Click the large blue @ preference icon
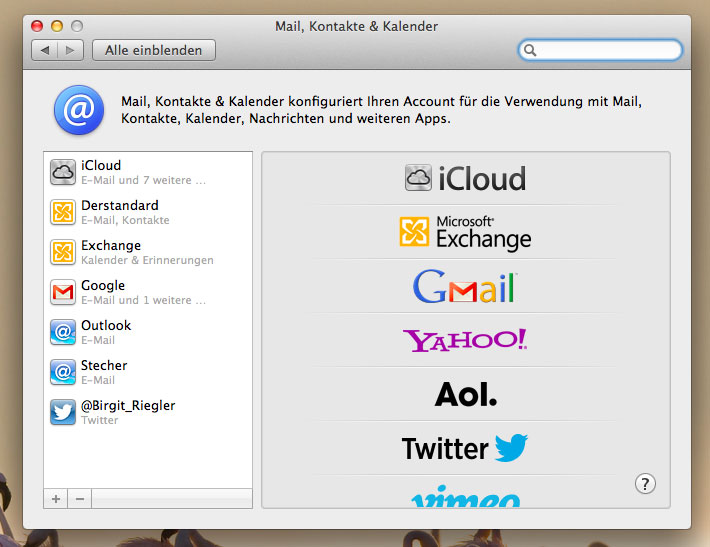This screenshot has height=547, width=710. pos(79,110)
